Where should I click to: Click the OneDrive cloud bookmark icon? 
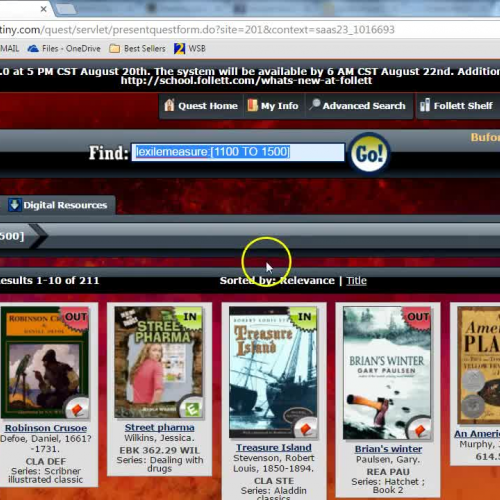[33, 49]
